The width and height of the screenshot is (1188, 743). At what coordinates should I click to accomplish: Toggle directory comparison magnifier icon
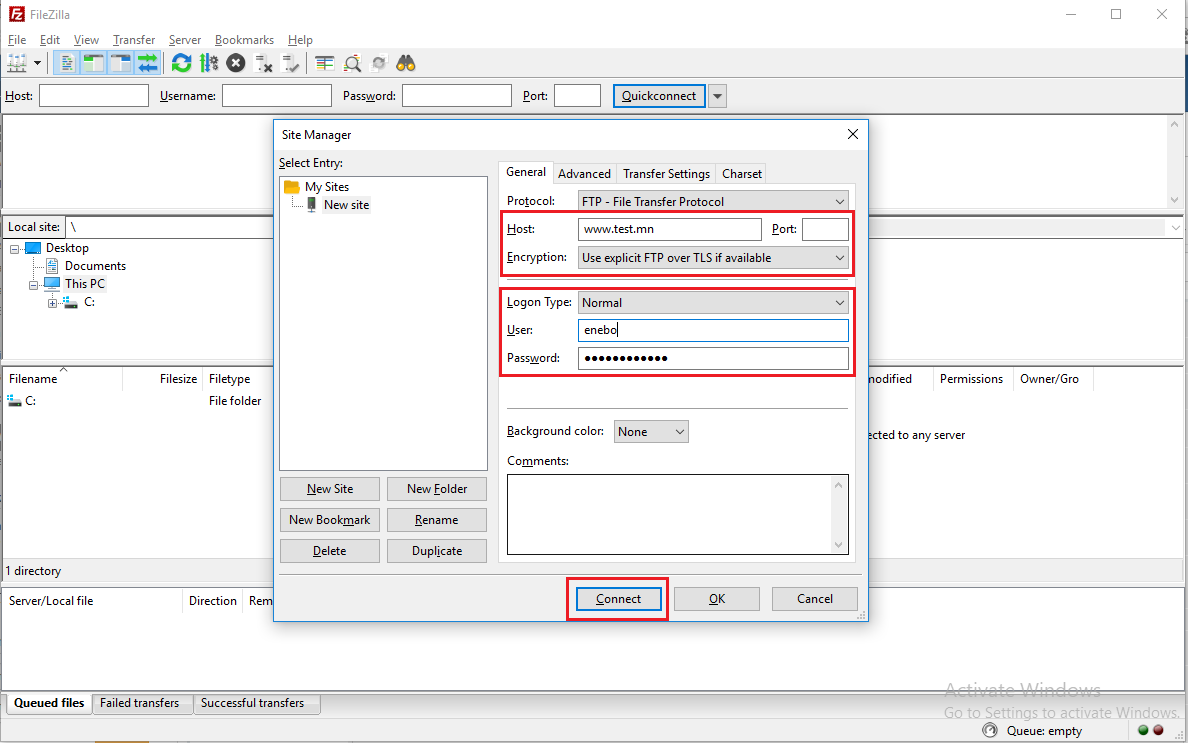[352, 64]
